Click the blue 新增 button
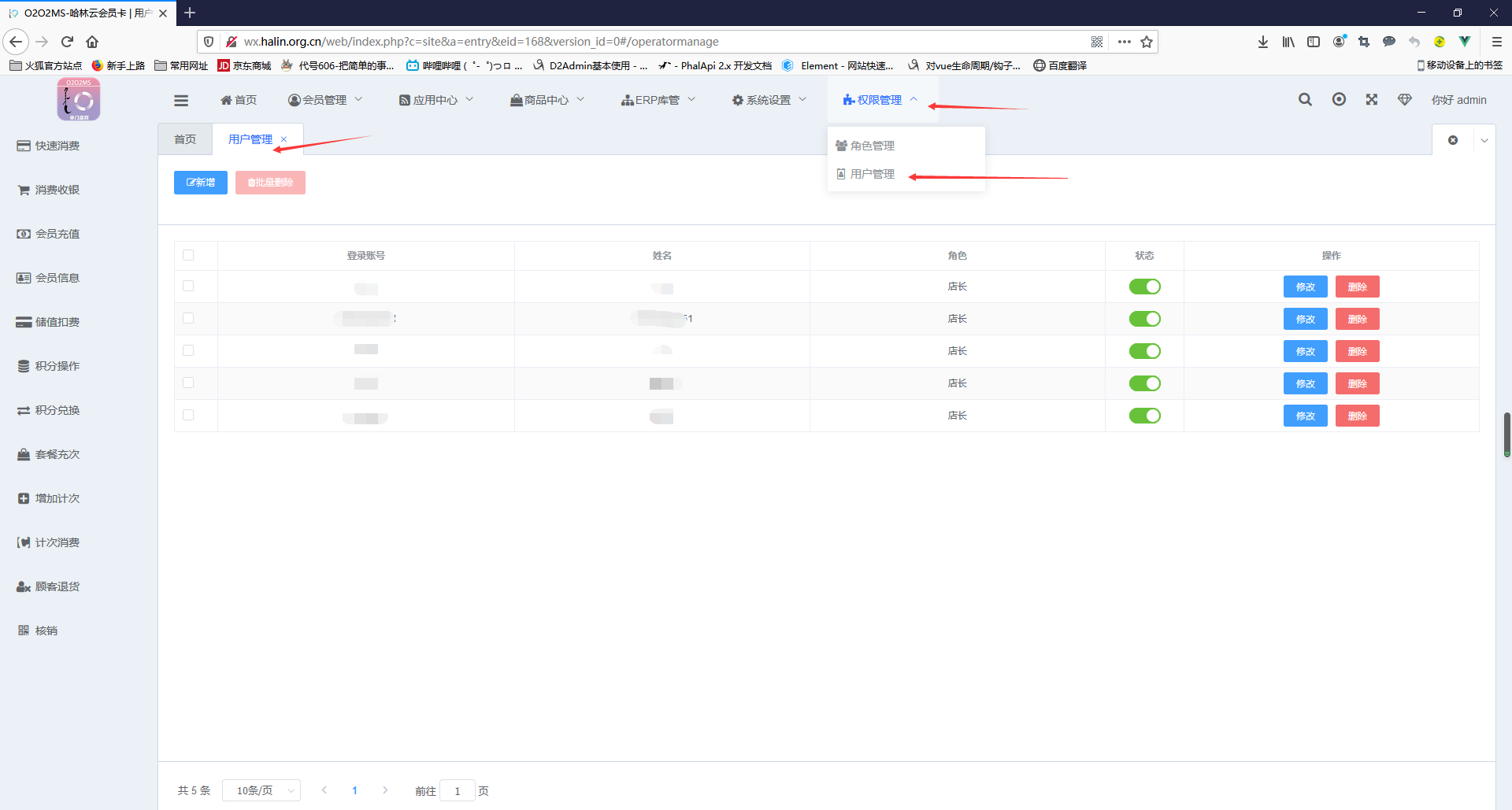This screenshot has width=1512, height=810. (x=201, y=183)
